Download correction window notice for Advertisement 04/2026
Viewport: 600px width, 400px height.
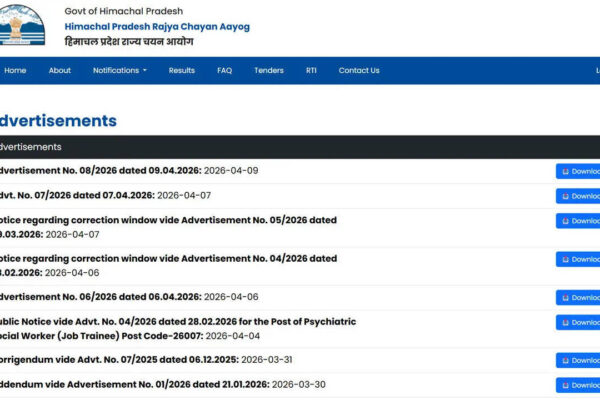[x=579, y=259]
